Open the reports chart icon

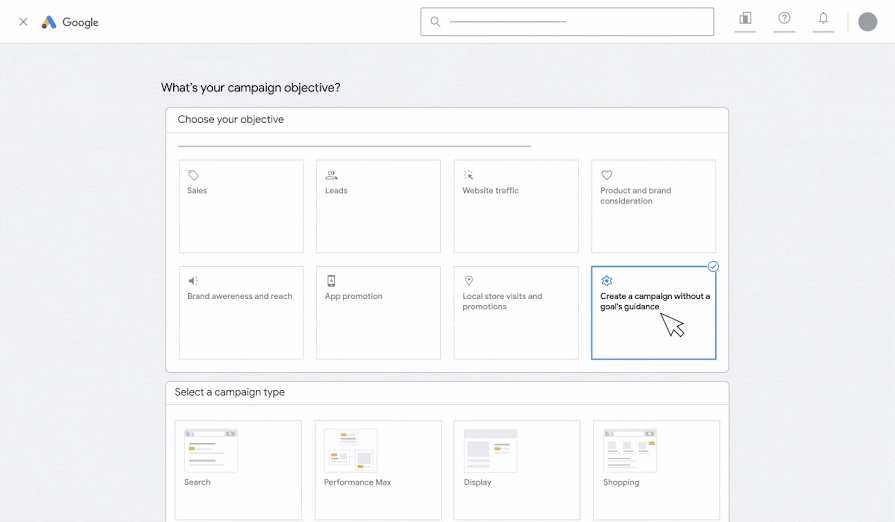(745, 19)
